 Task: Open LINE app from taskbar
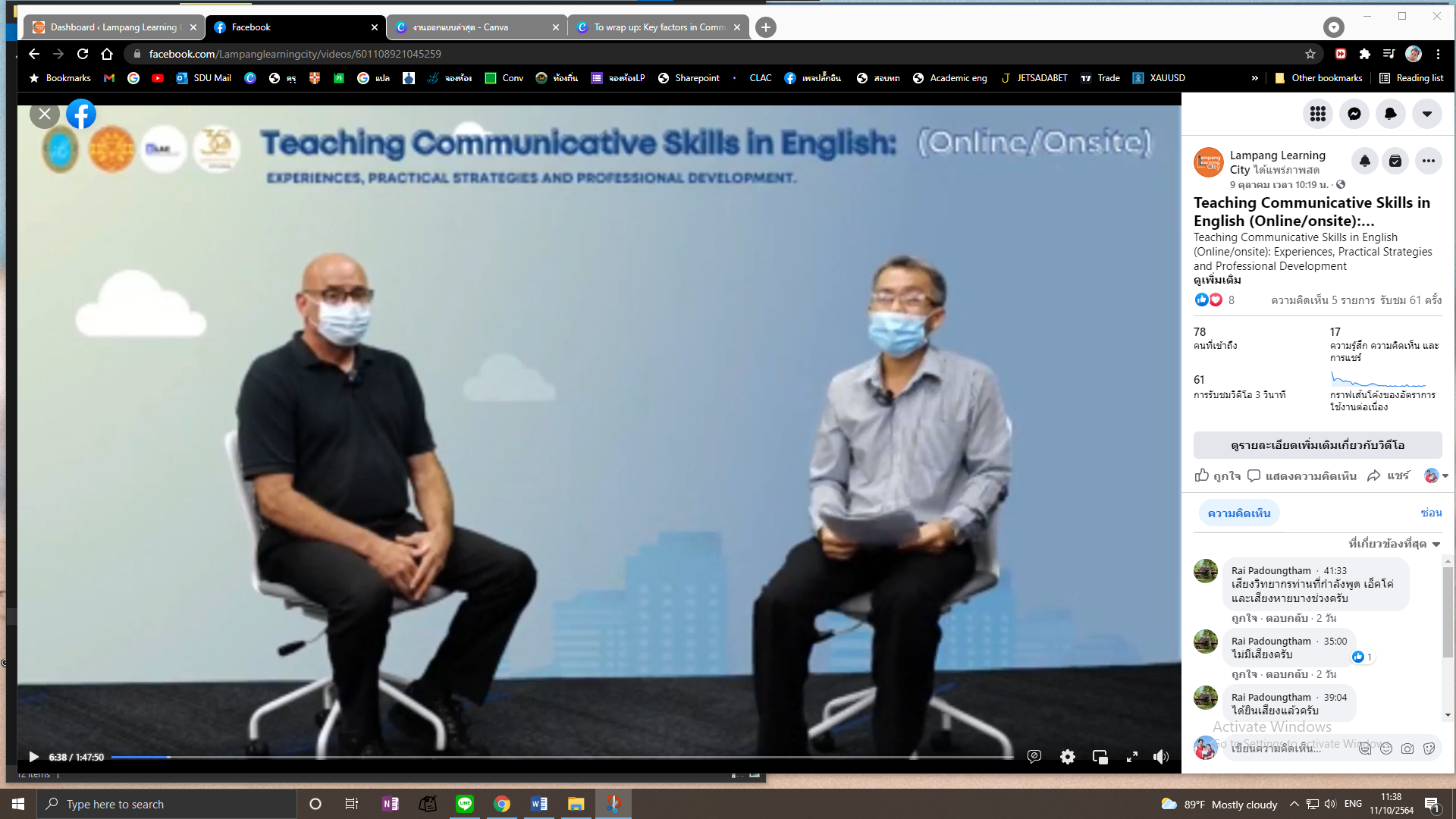click(465, 804)
